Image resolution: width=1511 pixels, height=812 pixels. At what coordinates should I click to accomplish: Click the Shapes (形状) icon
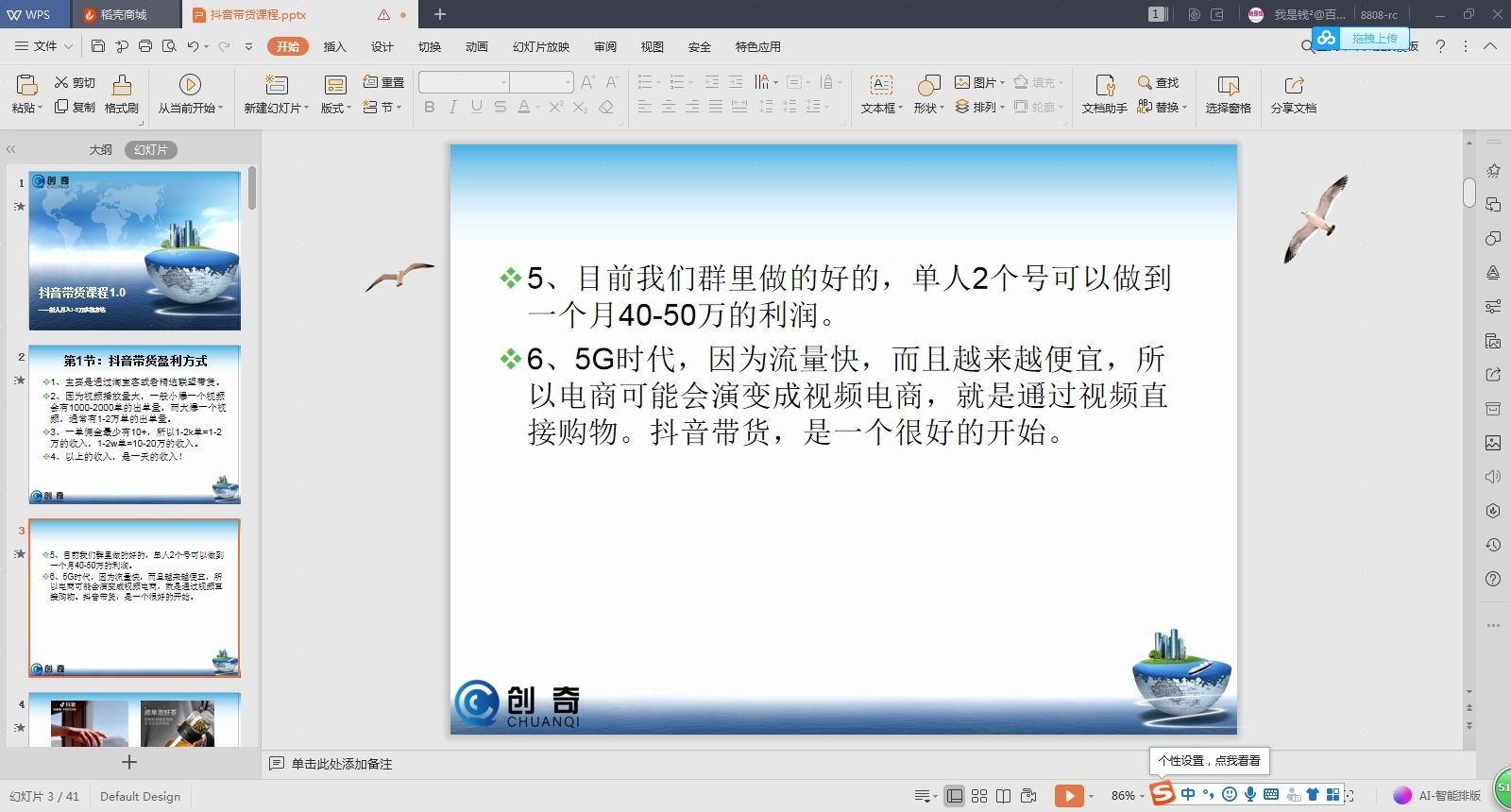pos(929,85)
